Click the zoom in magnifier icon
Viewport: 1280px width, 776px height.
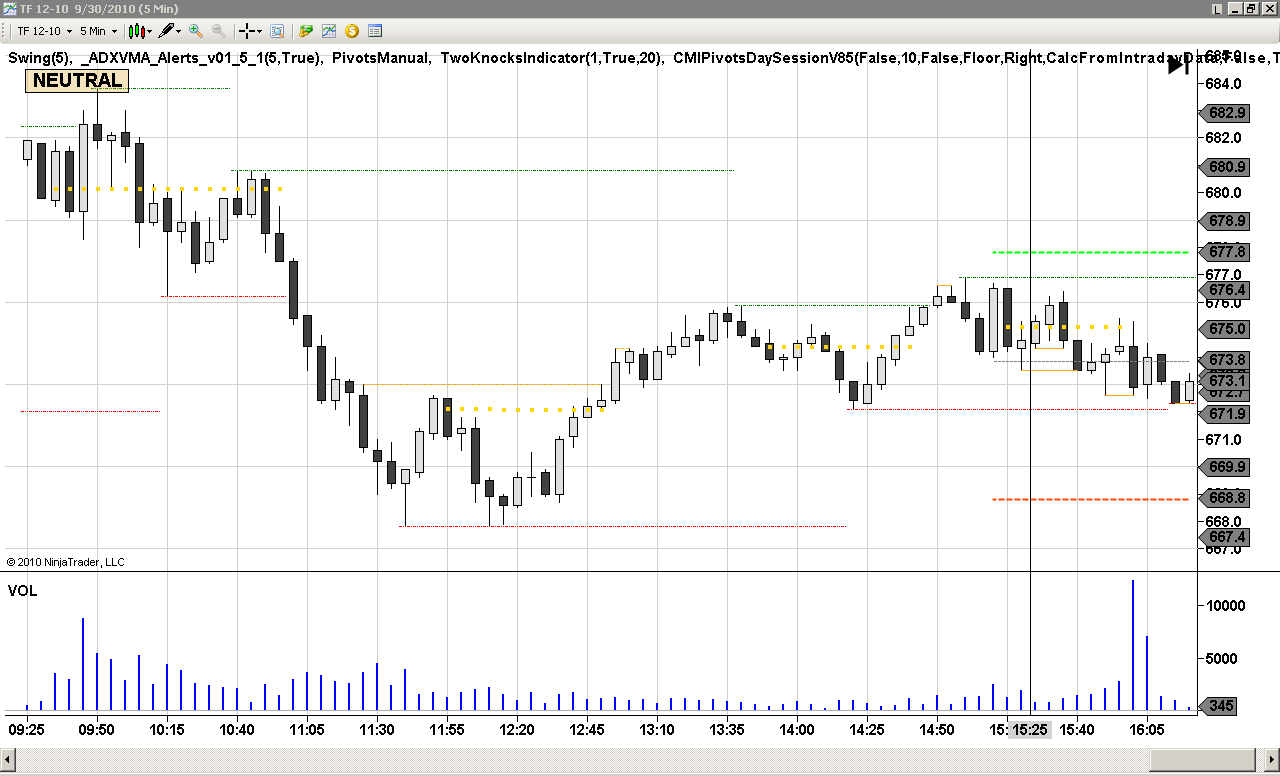pos(196,31)
